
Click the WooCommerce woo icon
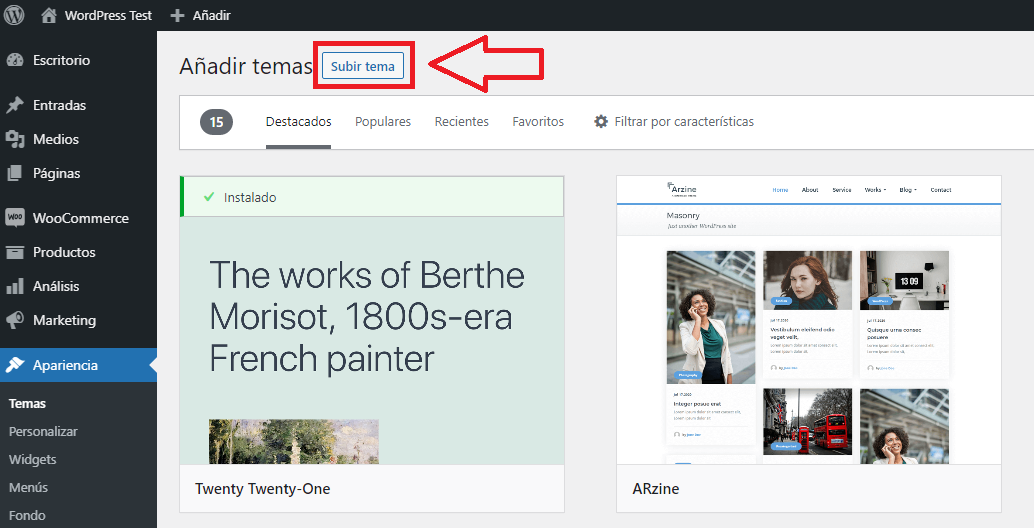click(x=15, y=218)
